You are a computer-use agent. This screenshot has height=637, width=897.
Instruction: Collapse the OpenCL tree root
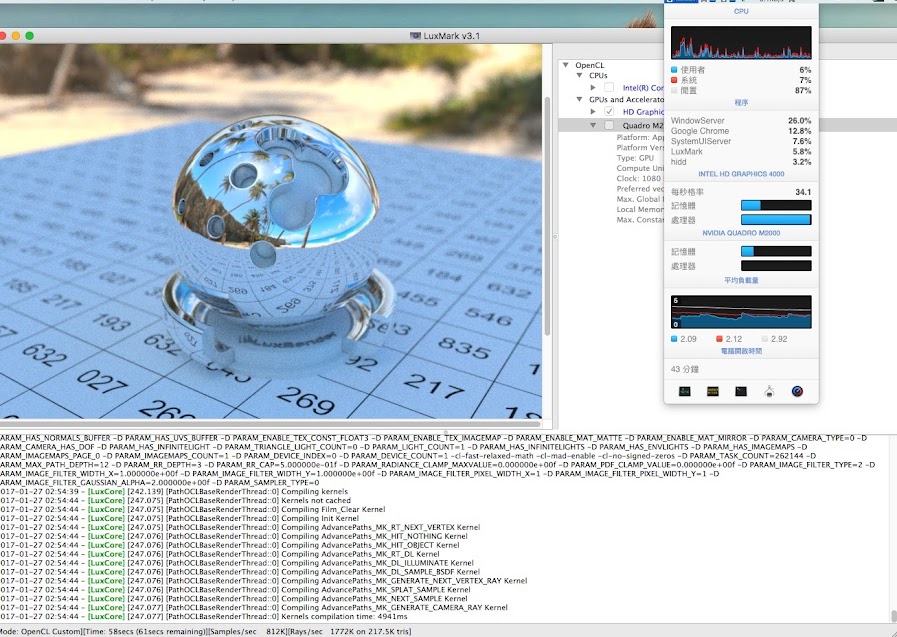(x=566, y=65)
